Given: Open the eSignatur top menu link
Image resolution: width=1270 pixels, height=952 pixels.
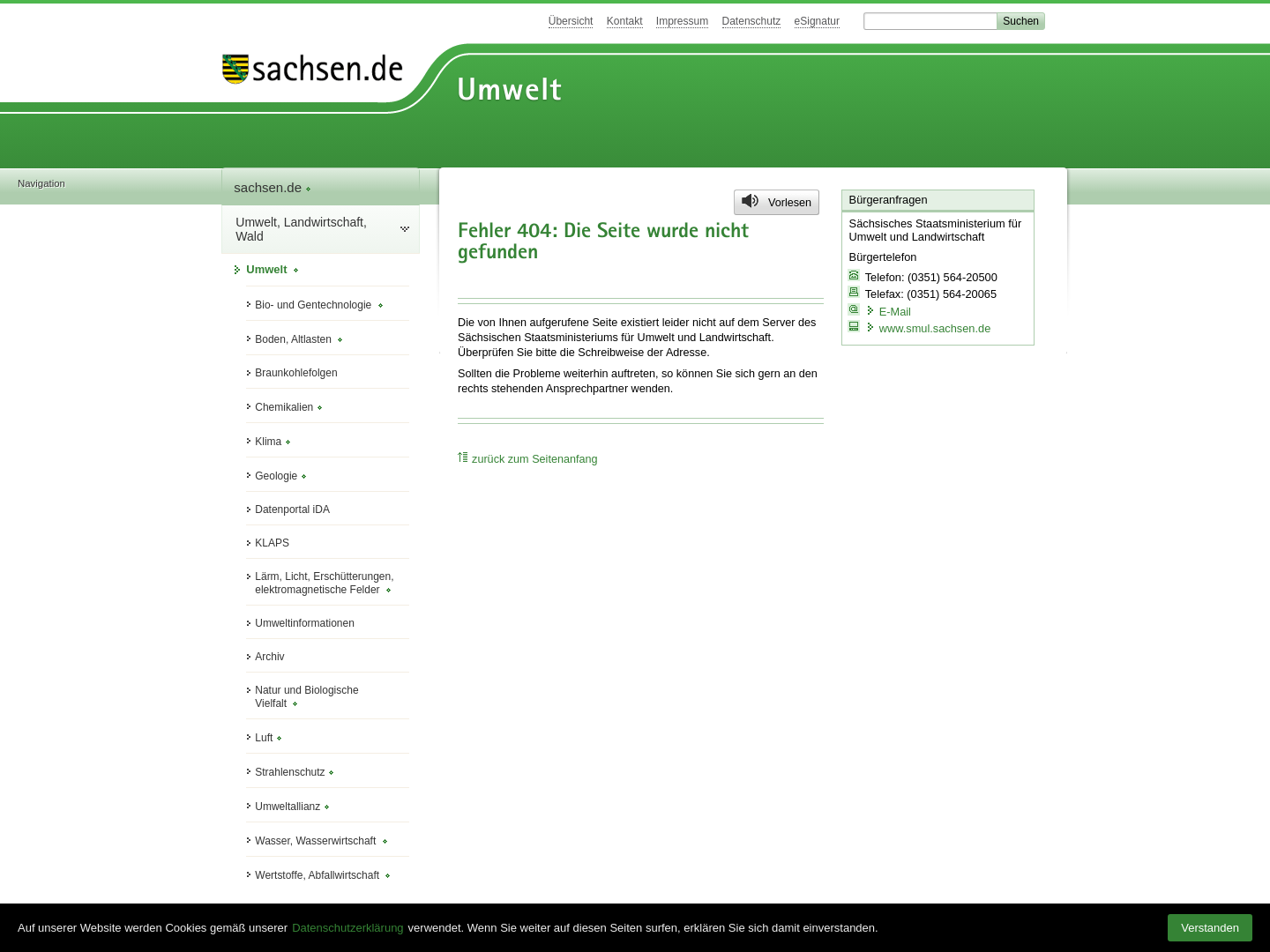Looking at the screenshot, I should 817,21.
